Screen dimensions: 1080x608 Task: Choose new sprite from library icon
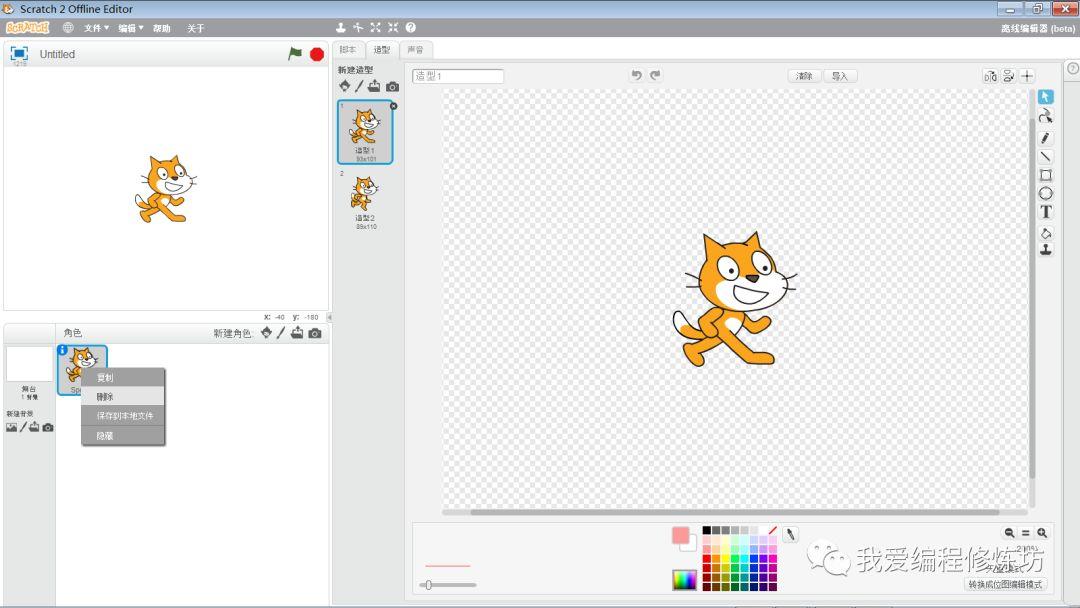click(267, 333)
